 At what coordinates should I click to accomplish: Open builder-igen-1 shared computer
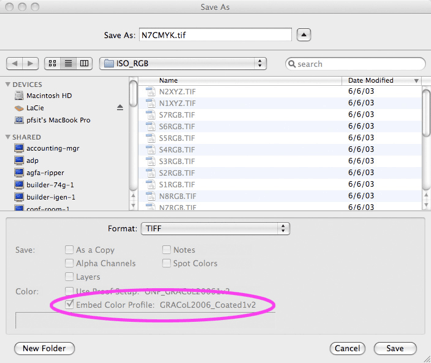click(x=45, y=197)
